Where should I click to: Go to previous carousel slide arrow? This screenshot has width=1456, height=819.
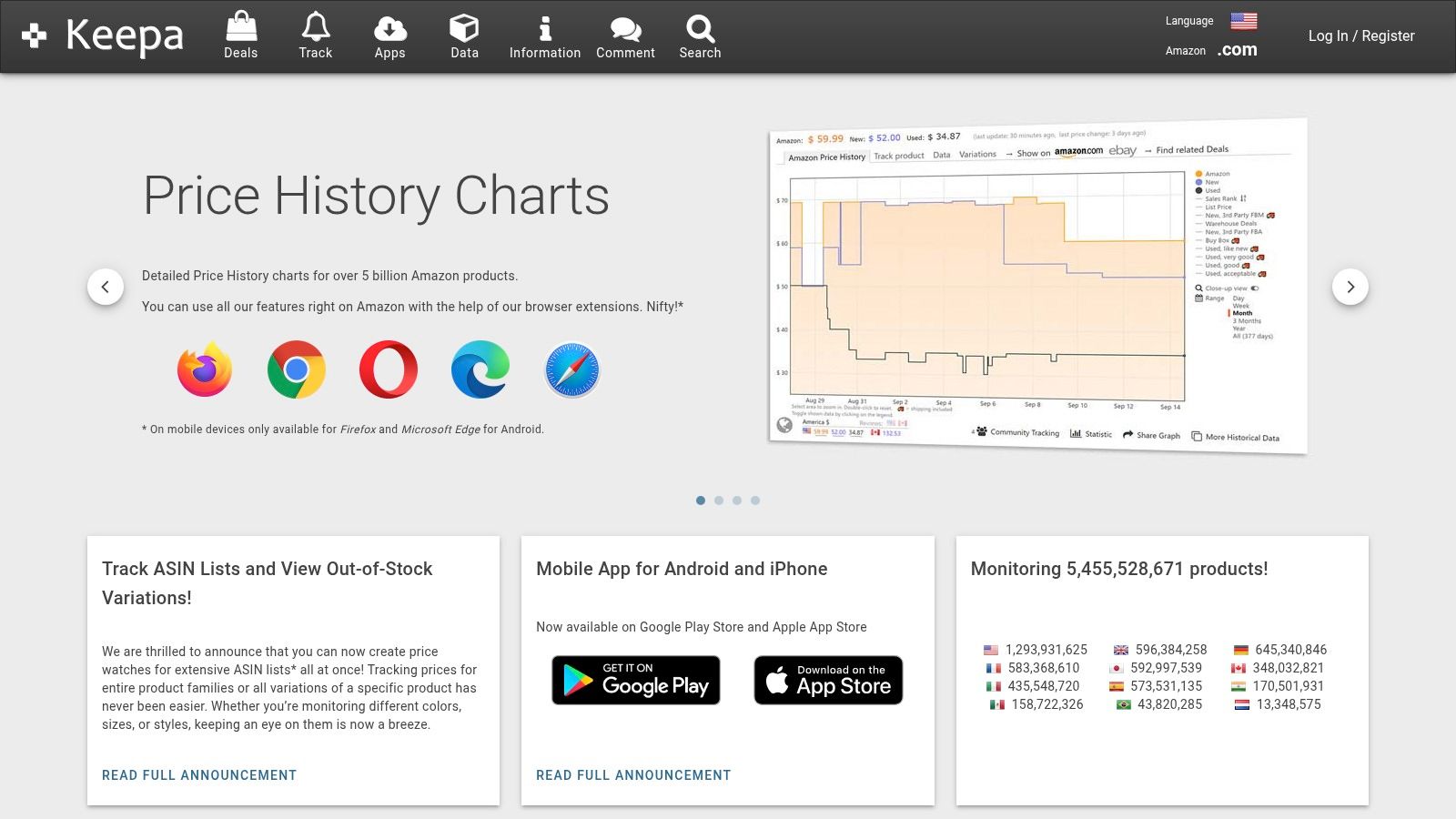pyautogui.click(x=106, y=287)
